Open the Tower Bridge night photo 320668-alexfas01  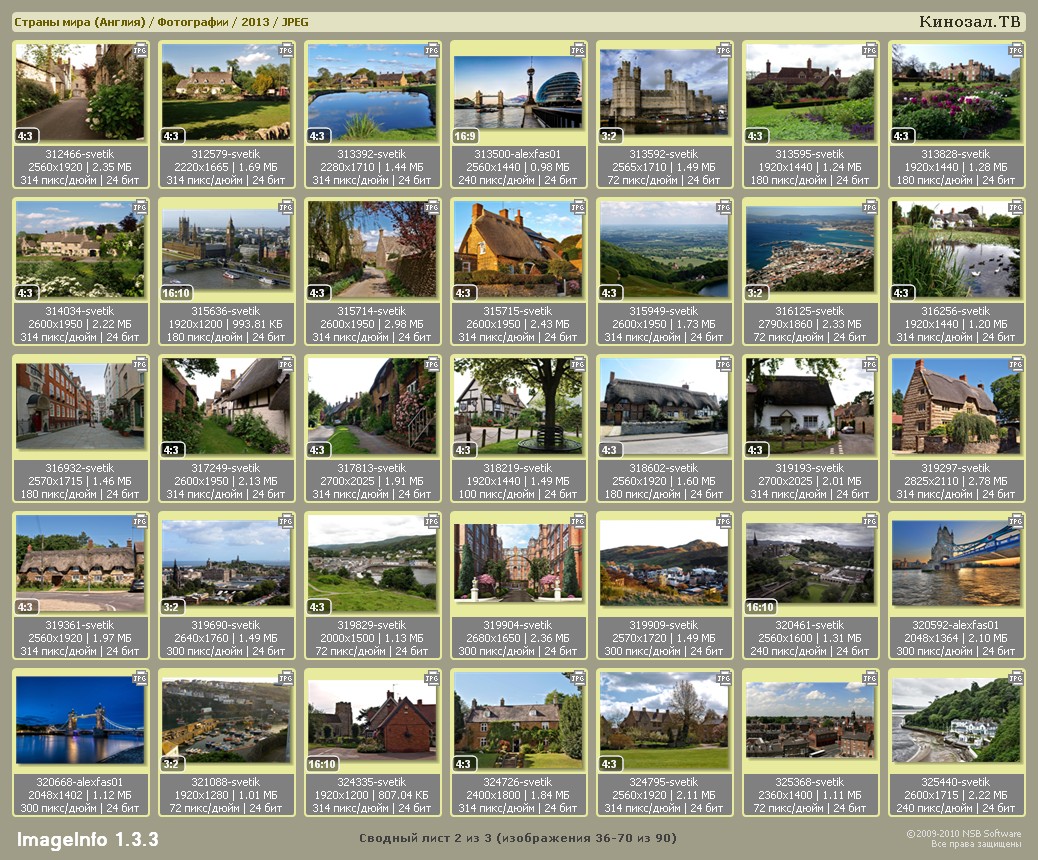80,720
